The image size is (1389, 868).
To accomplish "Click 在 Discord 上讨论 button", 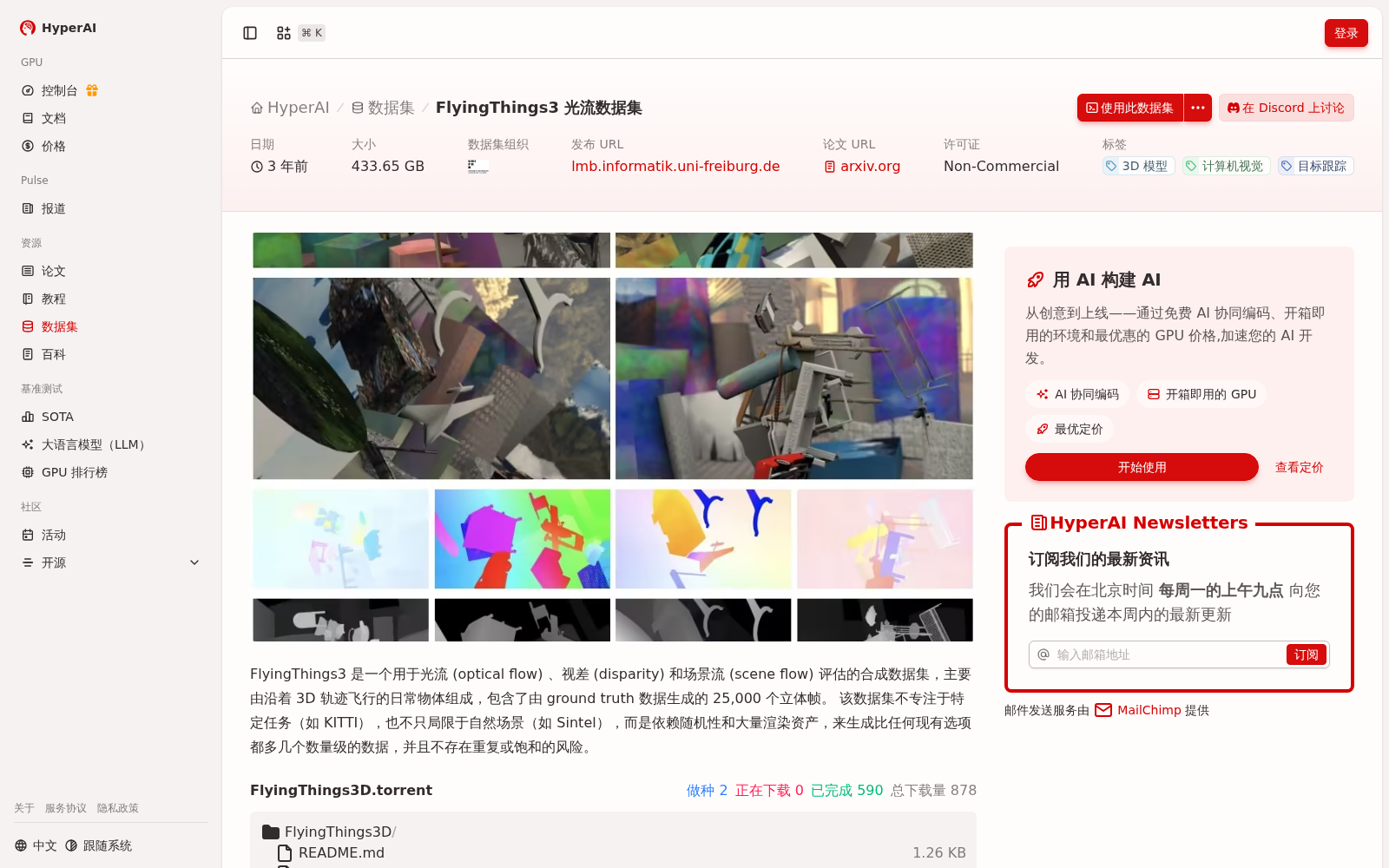I will tap(1287, 108).
